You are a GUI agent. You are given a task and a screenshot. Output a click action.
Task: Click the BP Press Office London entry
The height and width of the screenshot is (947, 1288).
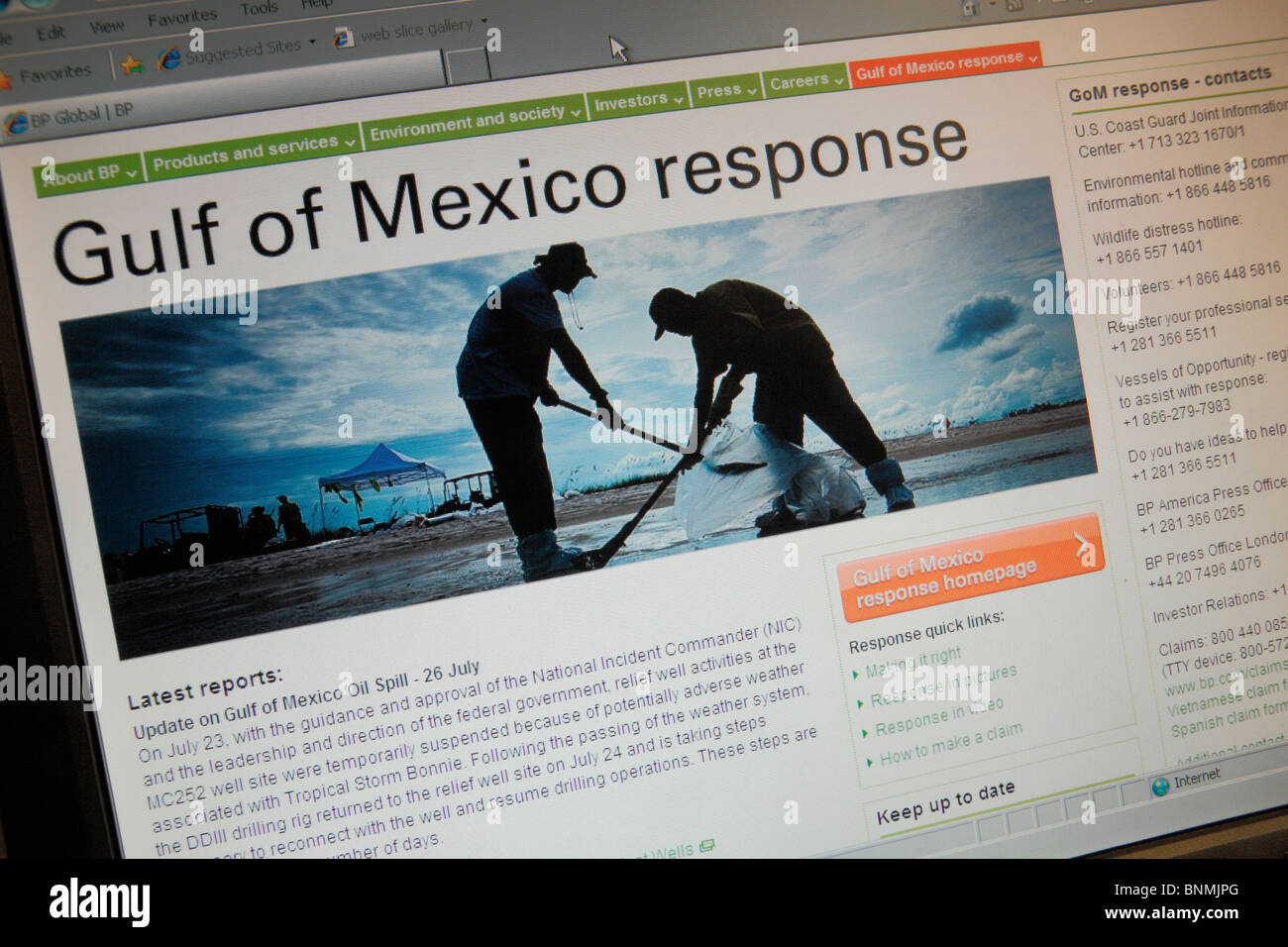click(x=1217, y=561)
